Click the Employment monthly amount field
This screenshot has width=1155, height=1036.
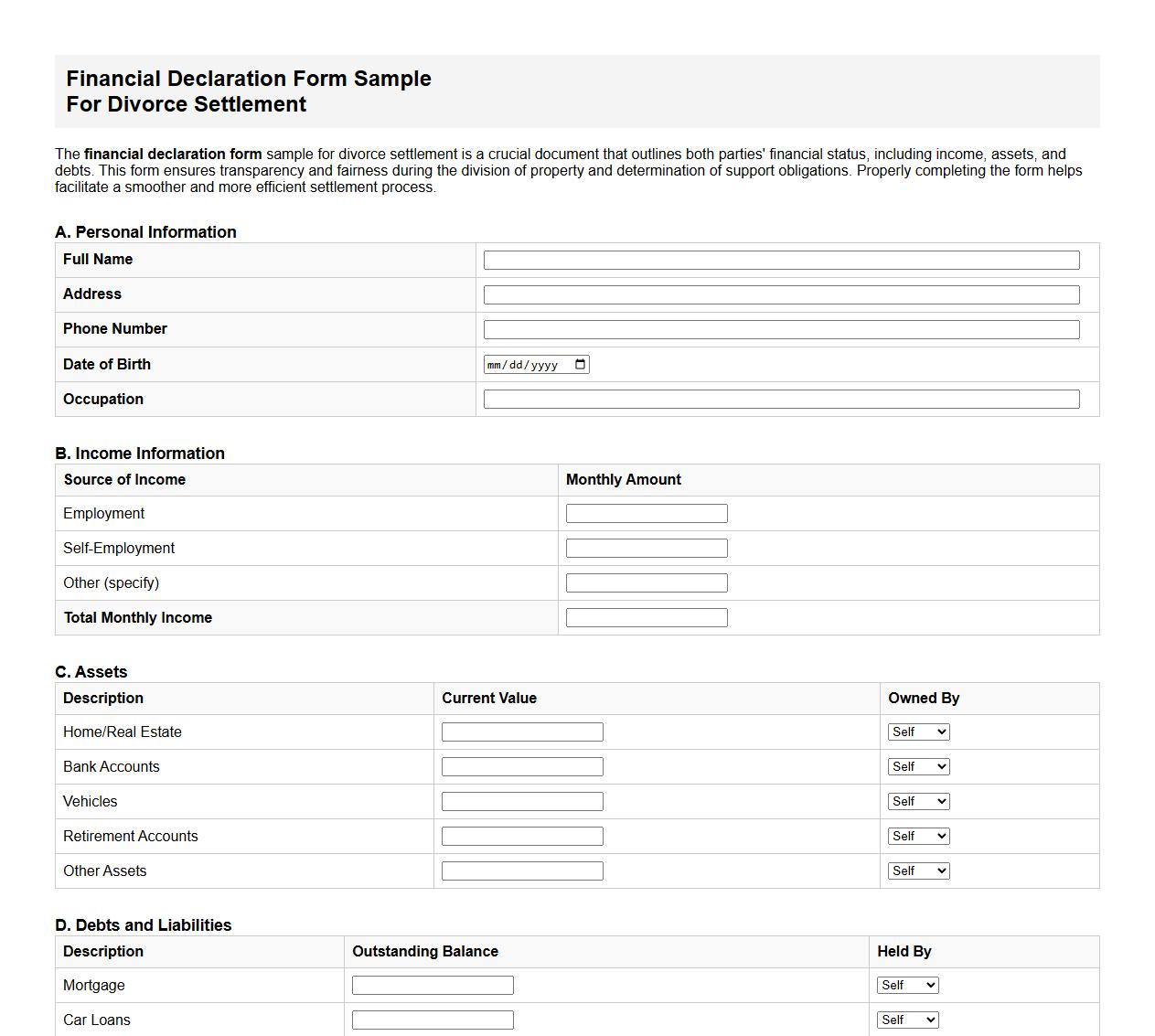coord(647,513)
